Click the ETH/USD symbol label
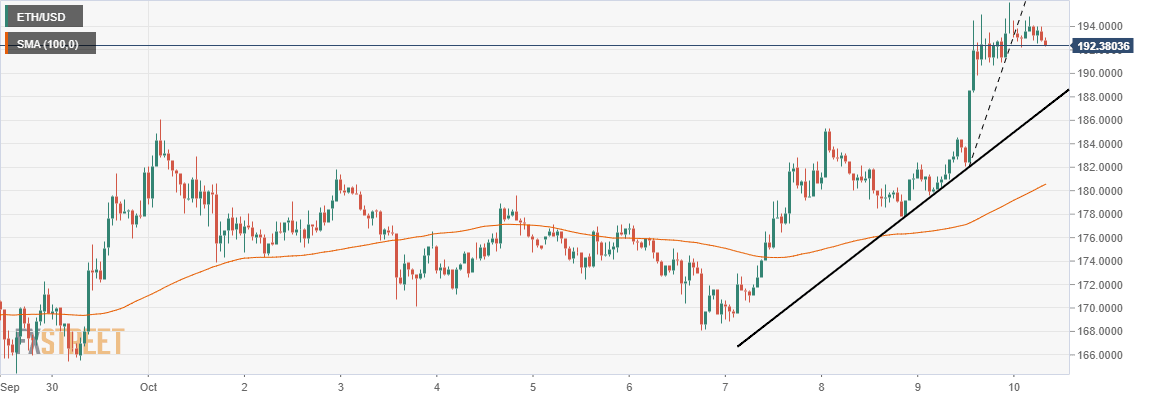 click(43, 17)
